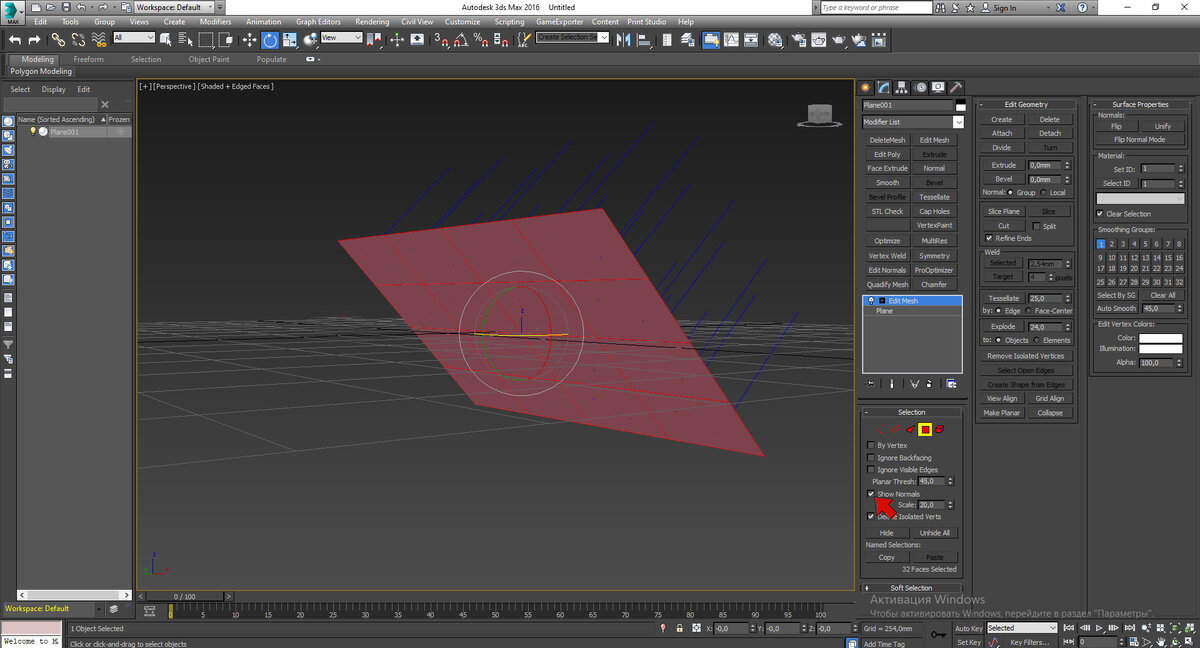Uncheck the Clear Selection checkbox
The height and width of the screenshot is (648, 1200).
[x=1101, y=214]
